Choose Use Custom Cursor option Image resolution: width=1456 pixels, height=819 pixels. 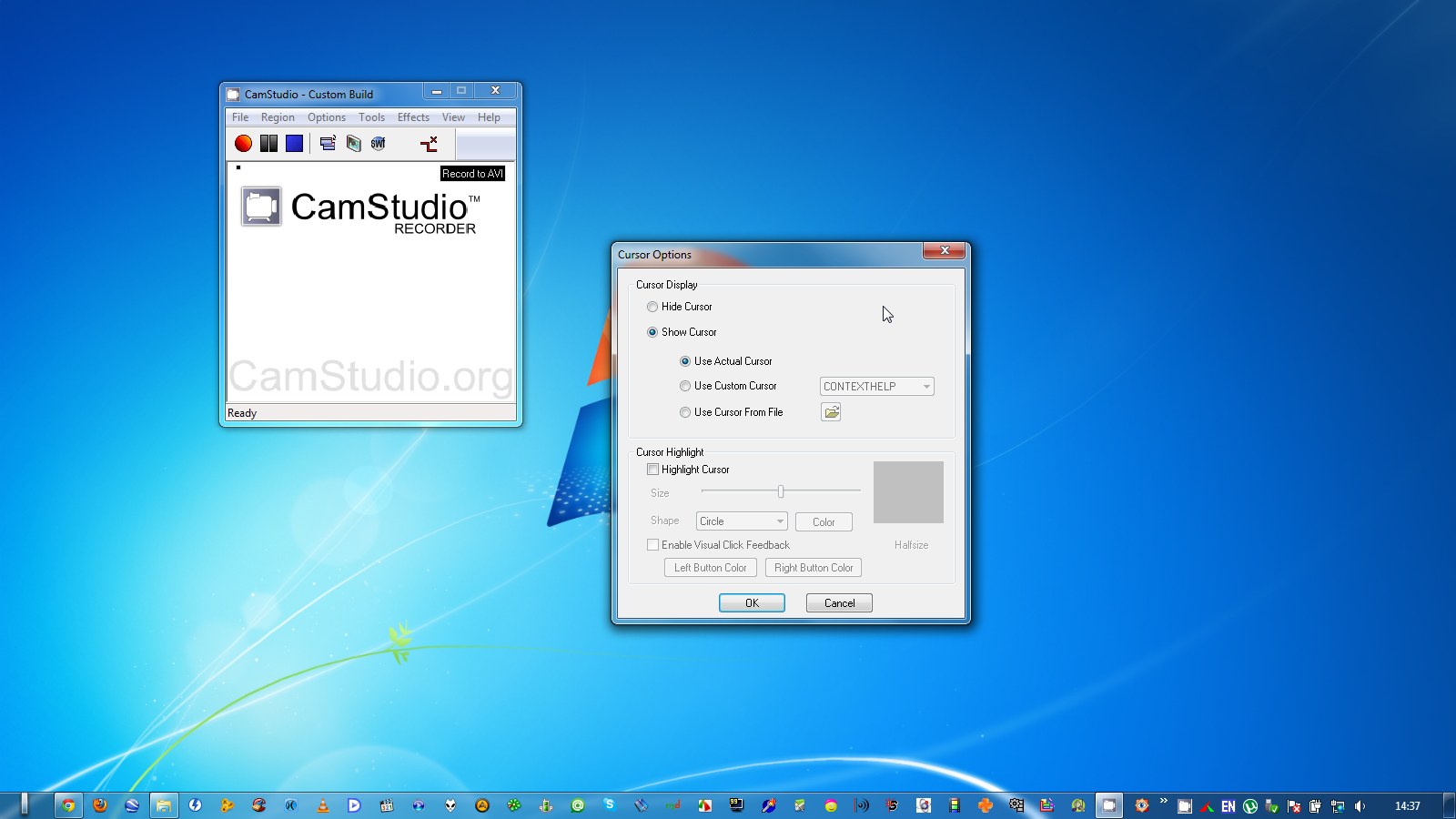(685, 387)
